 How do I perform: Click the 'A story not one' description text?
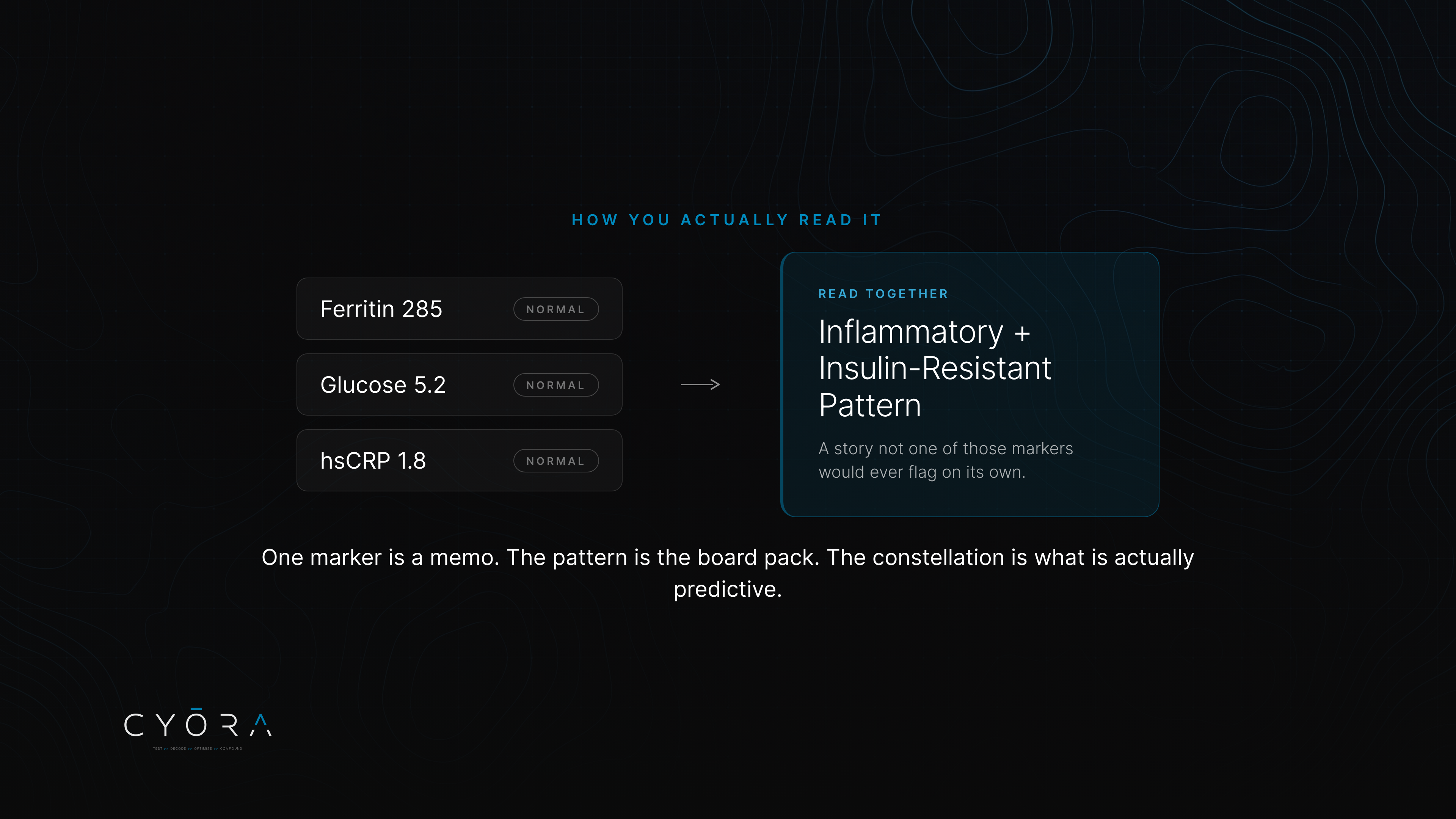point(946,460)
